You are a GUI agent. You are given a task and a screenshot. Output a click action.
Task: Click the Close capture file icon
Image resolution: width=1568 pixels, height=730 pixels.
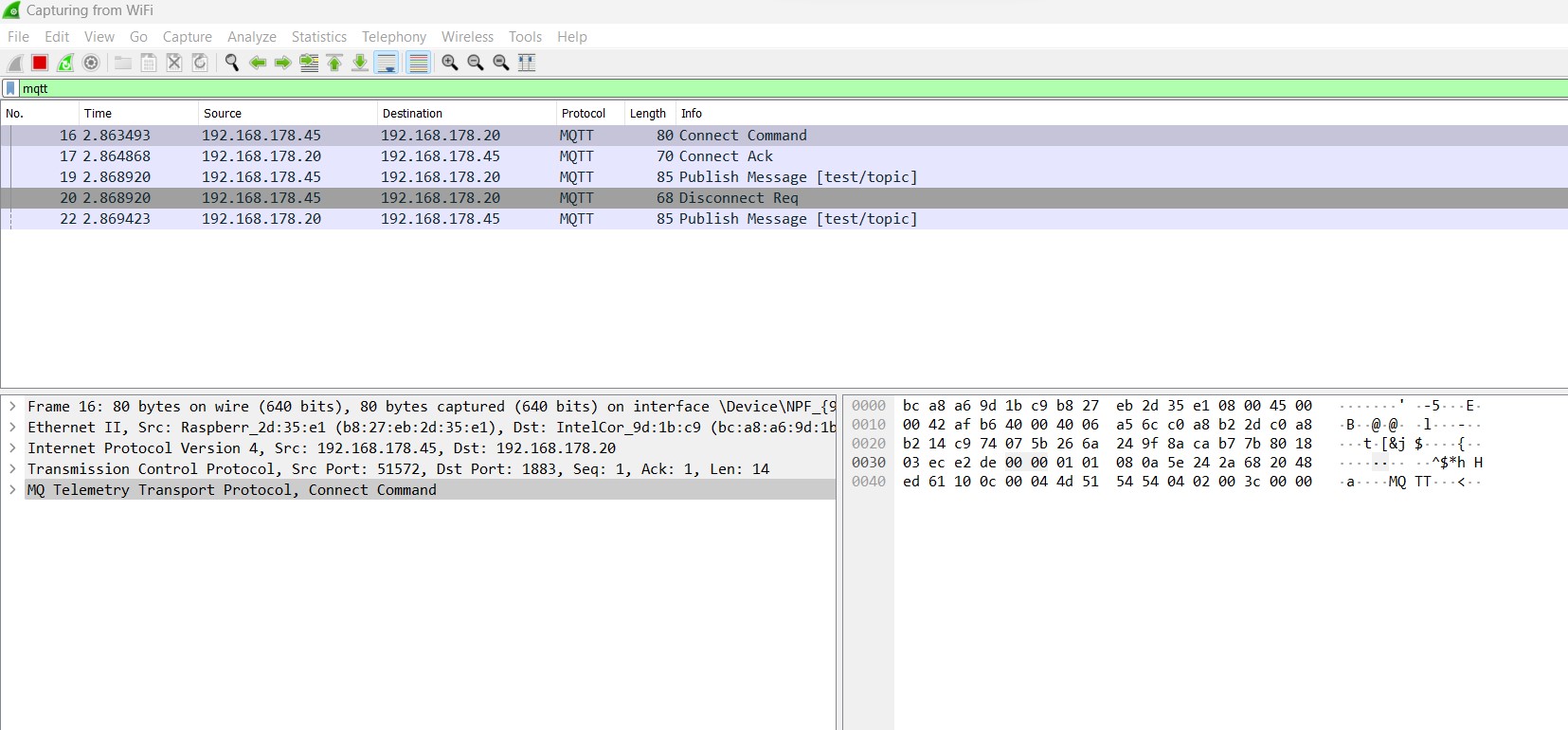coord(174,63)
